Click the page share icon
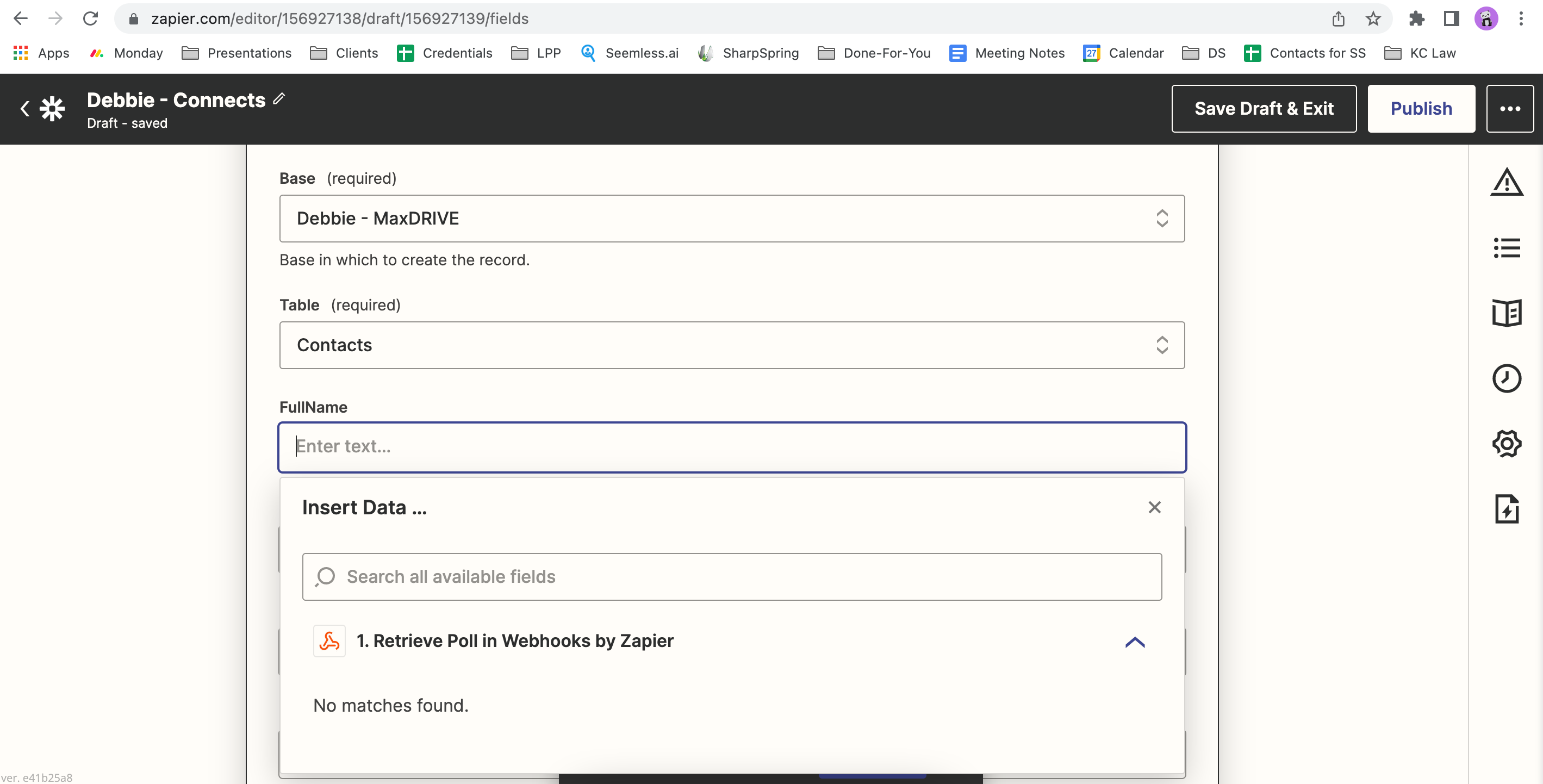This screenshot has height=784, width=1543. point(1338,18)
